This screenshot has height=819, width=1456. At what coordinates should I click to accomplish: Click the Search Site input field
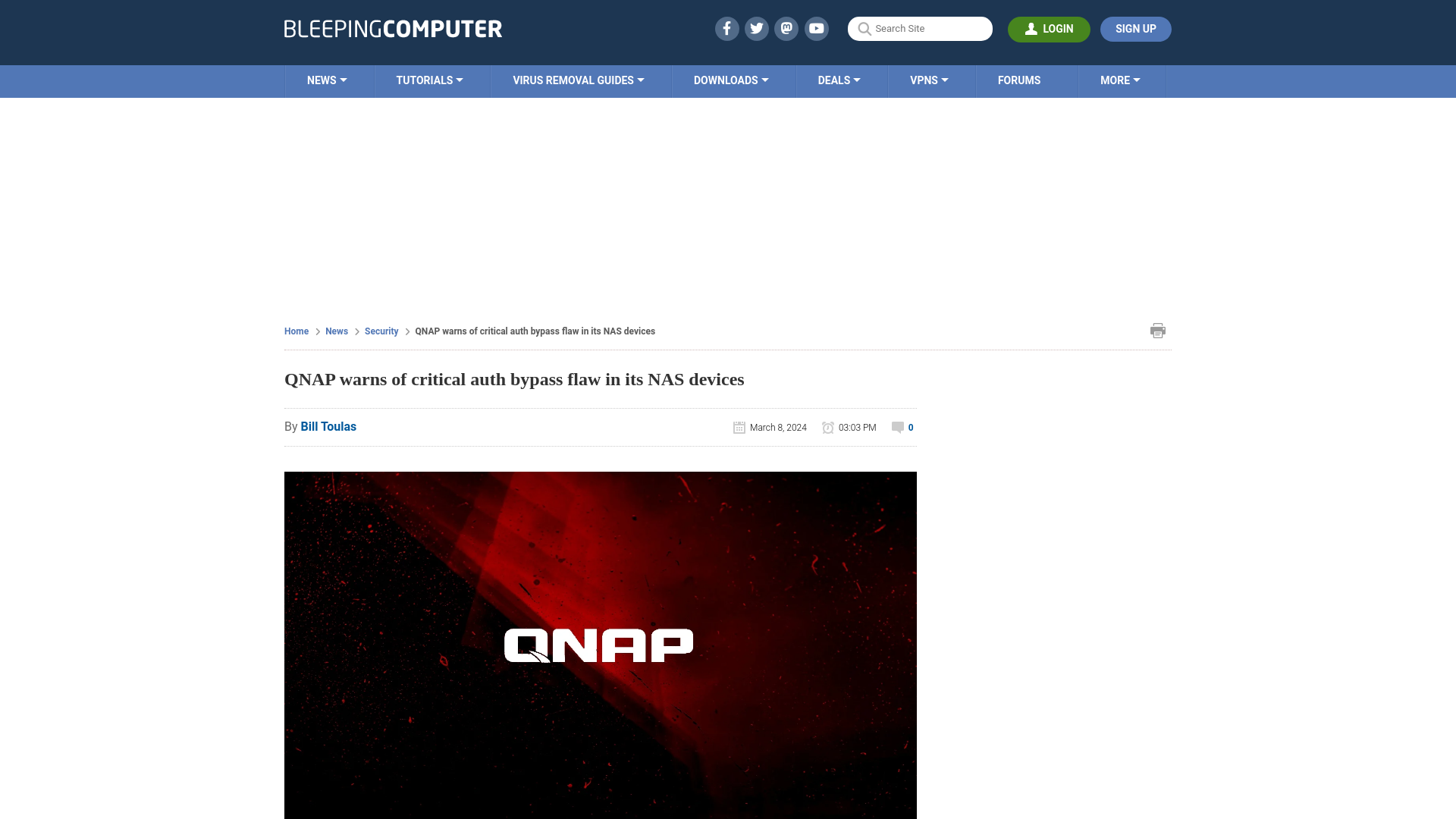(x=920, y=29)
